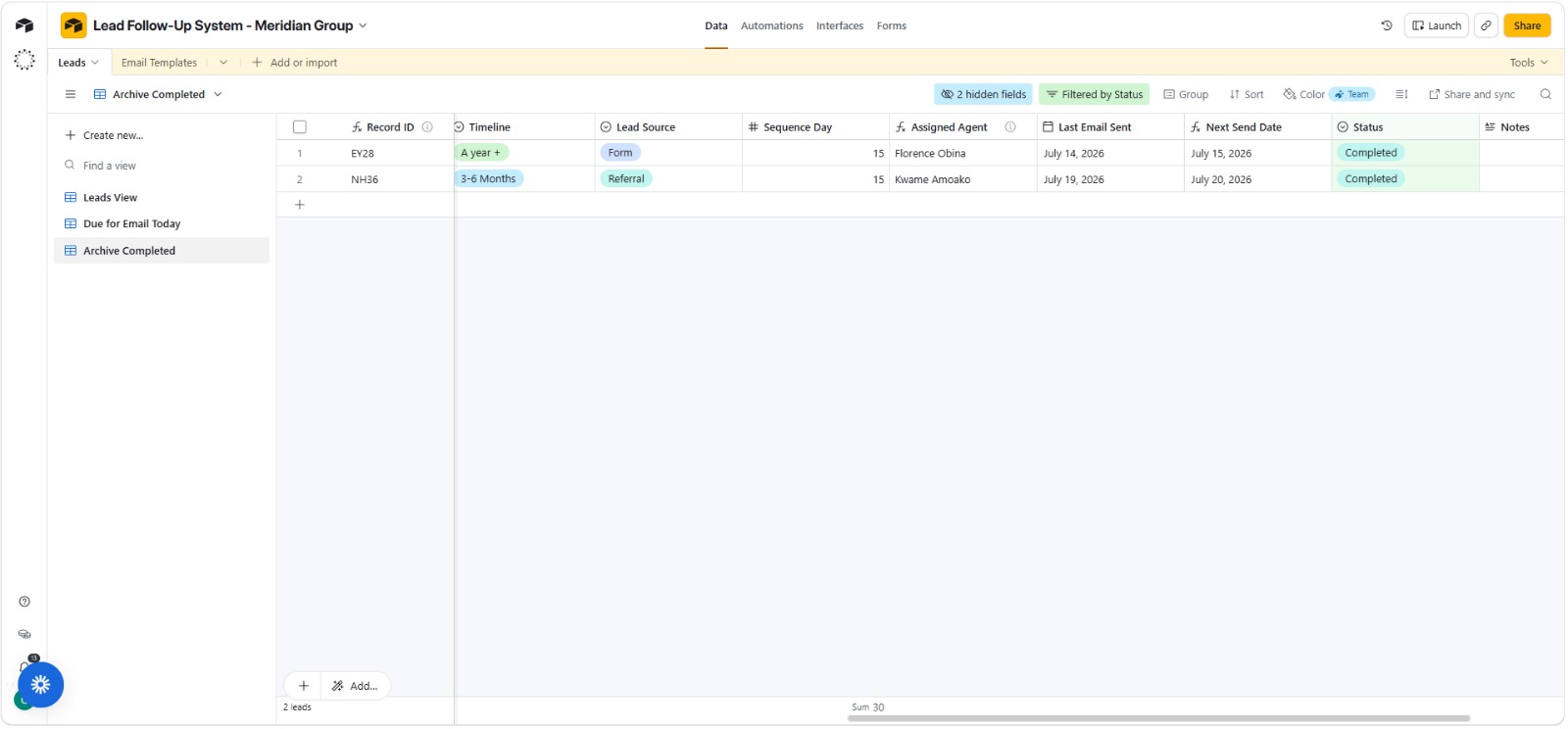Click the horizontal scrollbar at the bottom
Image resolution: width=1568 pixels, height=729 pixels.
pyautogui.click(x=1158, y=718)
